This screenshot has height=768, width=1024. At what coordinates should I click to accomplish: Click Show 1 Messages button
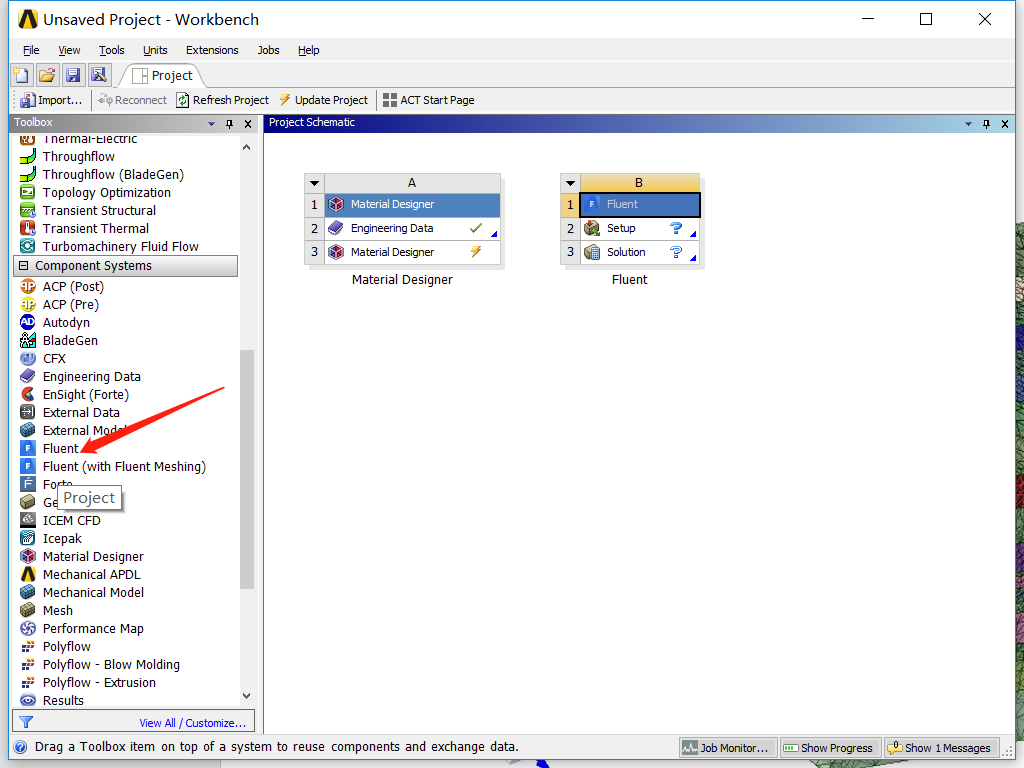click(941, 748)
